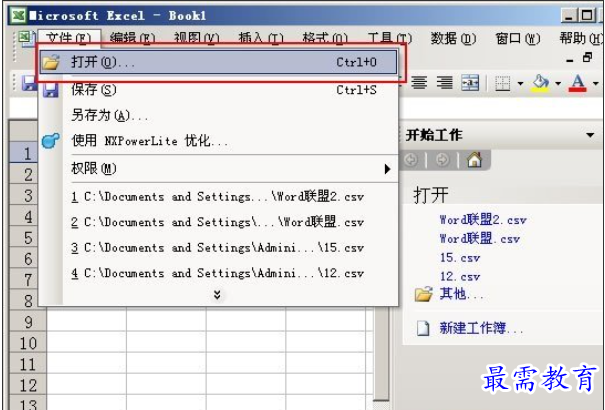
Task: Open recent file 2 Word联盟.csv
Action: 219,223
